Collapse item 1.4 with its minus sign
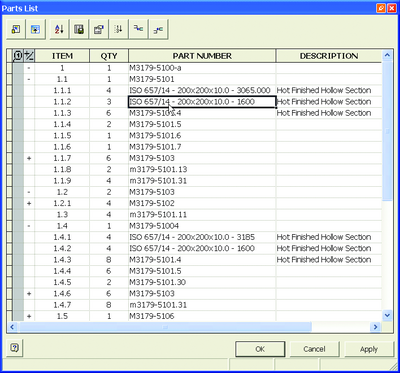Screen dimensions: 400x373 [29, 226]
